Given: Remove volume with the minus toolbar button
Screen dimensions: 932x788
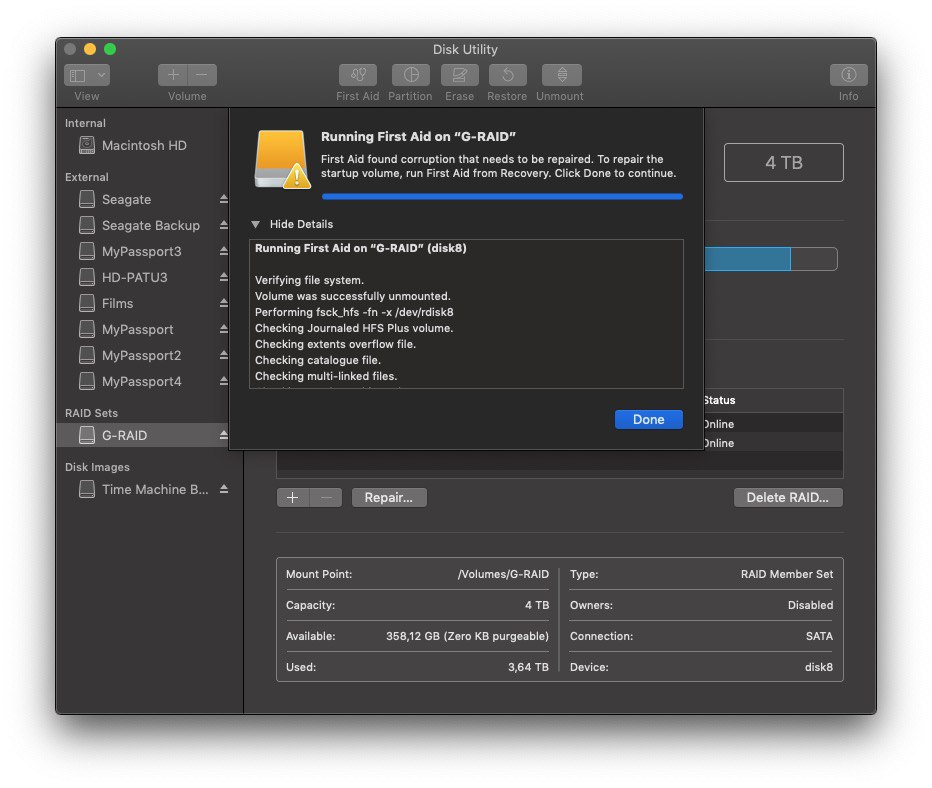Looking at the screenshot, I should 202,75.
